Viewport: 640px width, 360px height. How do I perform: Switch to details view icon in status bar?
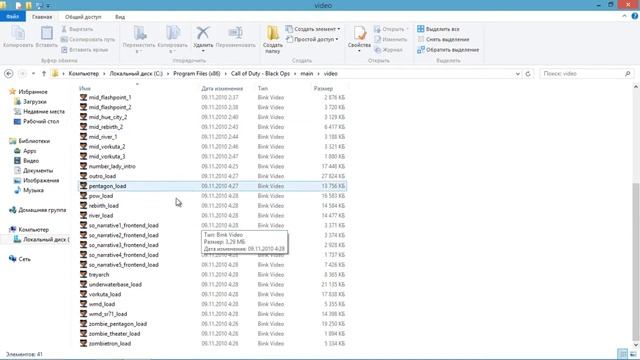click(622, 353)
